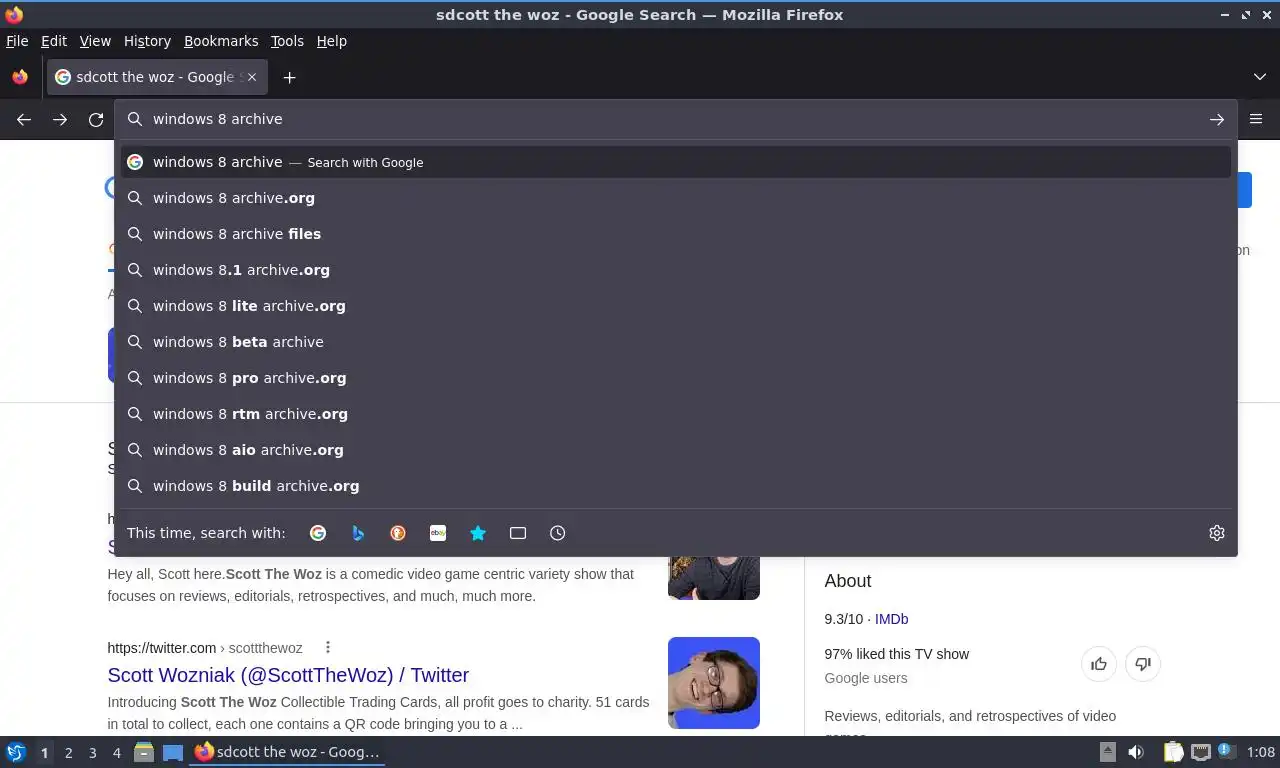This screenshot has height=768, width=1280.
Task: Pick suggestion 'windows 8 archive files'
Action: click(x=676, y=234)
